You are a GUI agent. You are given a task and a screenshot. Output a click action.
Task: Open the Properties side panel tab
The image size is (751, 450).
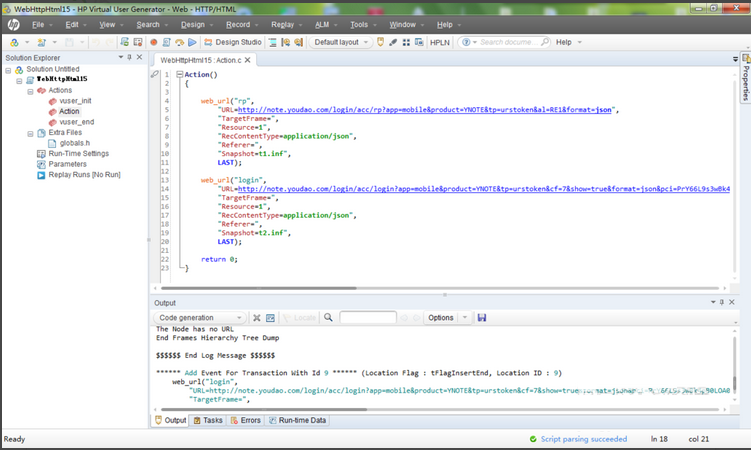745,78
